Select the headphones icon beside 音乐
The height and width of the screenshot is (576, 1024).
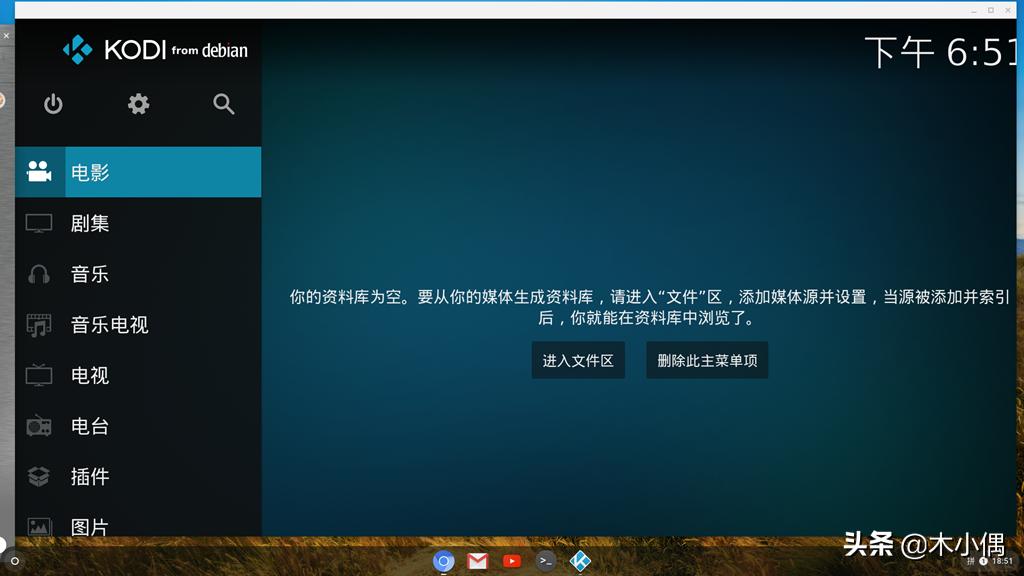(x=37, y=273)
